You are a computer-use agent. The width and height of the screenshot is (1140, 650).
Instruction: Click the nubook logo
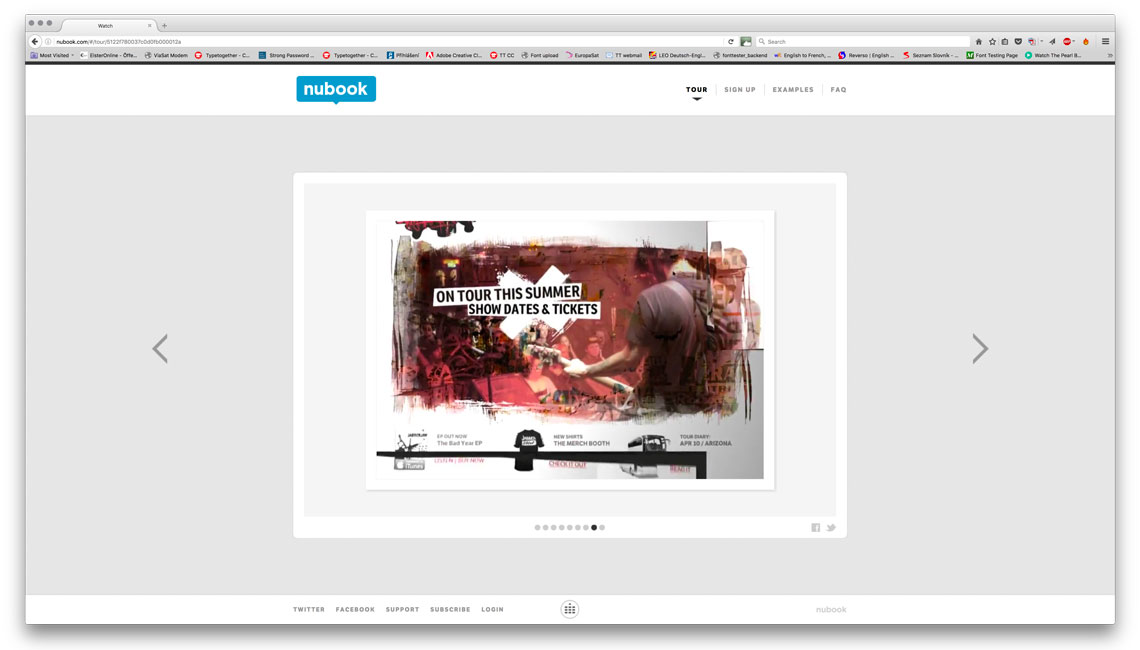336,89
